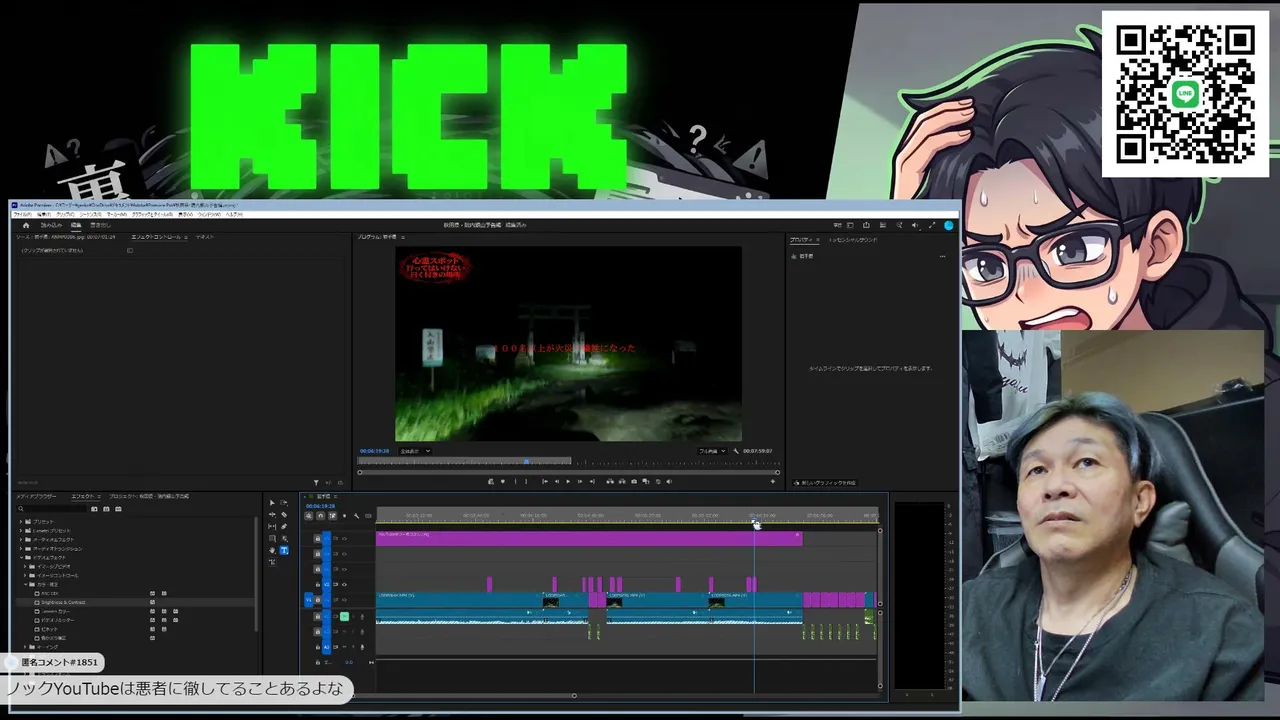Open the Edit menu
This screenshot has height=720, width=1280.
click(x=44, y=214)
